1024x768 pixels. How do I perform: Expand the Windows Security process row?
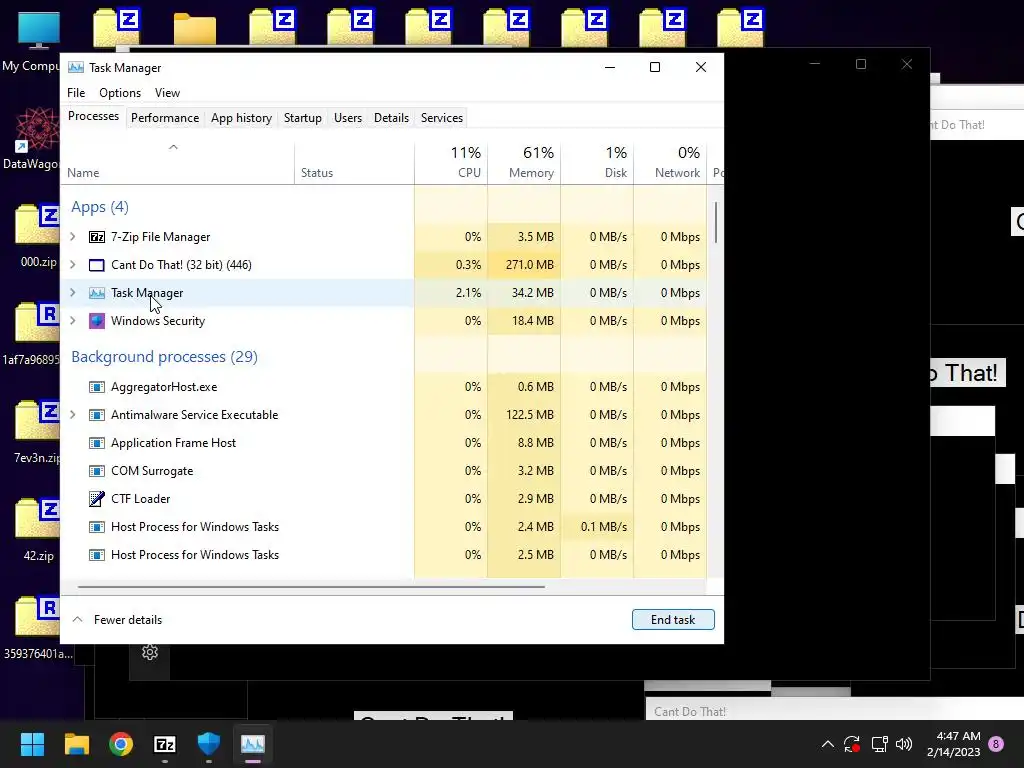[x=73, y=321]
